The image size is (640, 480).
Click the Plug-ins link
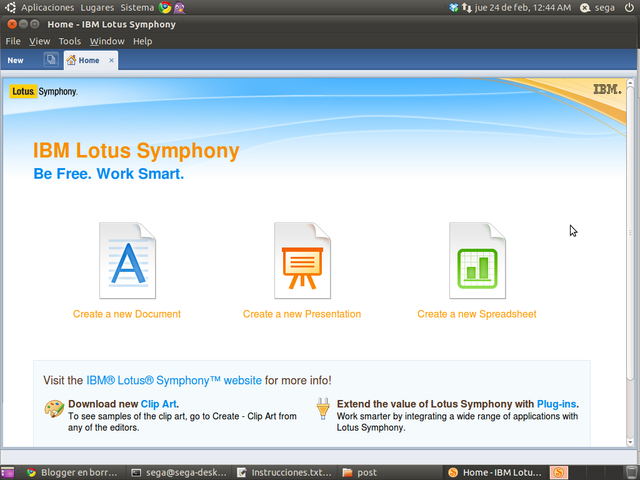[556, 404]
